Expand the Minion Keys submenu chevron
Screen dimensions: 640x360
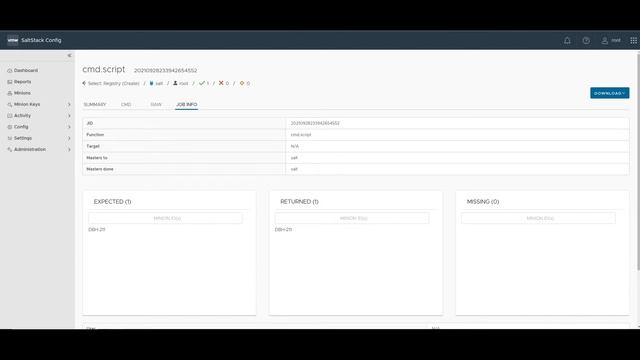coord(69,104)
